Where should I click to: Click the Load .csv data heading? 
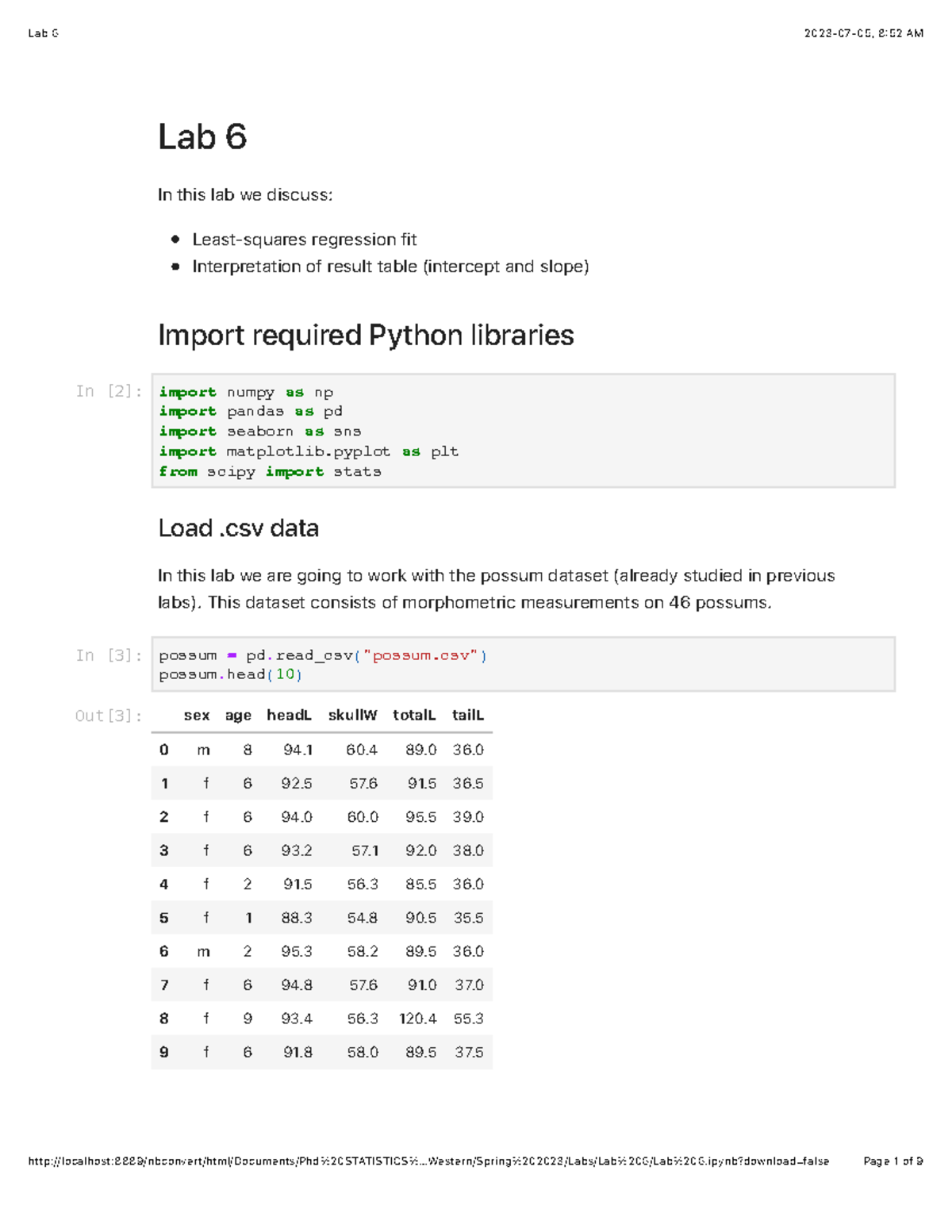click(x=238, y=528)
